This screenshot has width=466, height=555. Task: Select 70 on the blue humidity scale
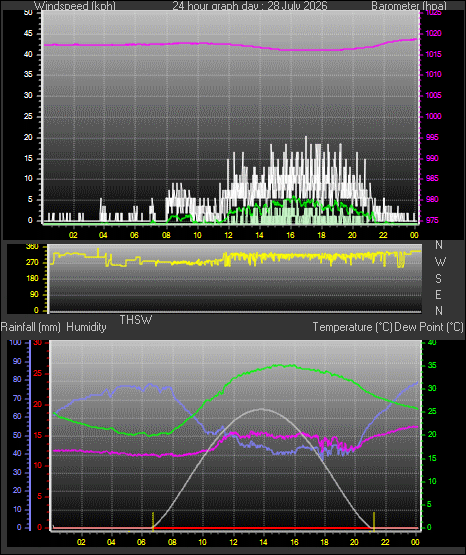pos(17,399)
